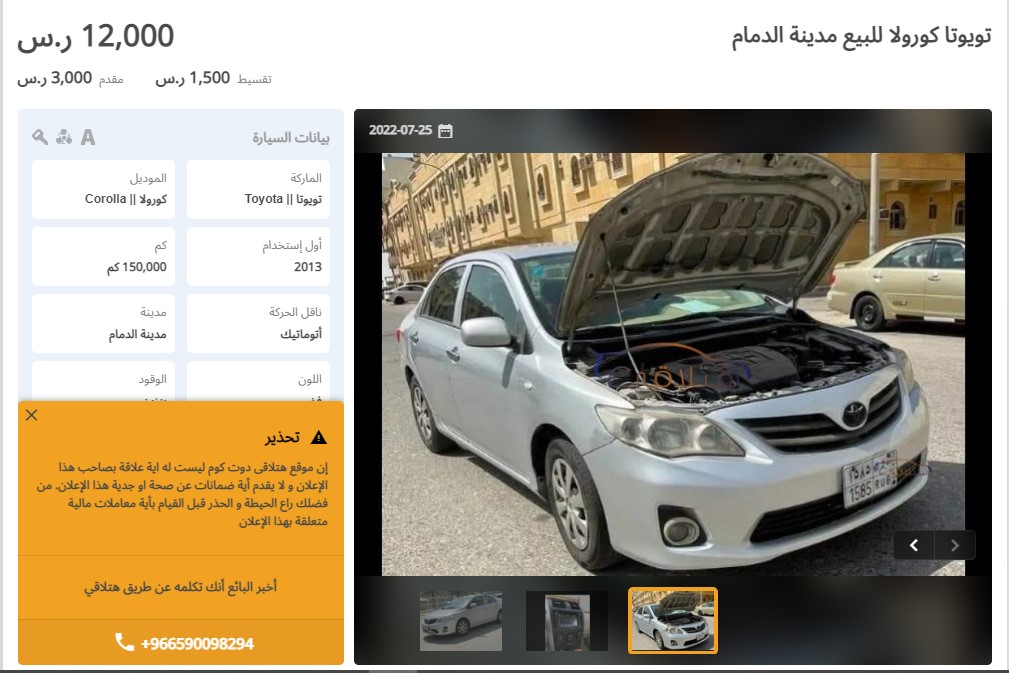The image size is (1009, 673).
Task: Click the 2013 first-use year card
Action: coord(258,256)
